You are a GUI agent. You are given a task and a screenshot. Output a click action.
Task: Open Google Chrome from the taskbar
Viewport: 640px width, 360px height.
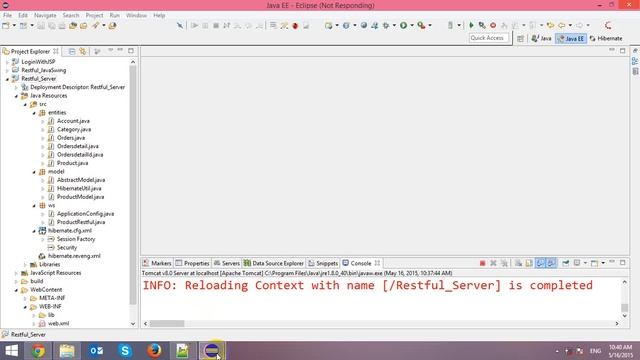click(38, 351)
